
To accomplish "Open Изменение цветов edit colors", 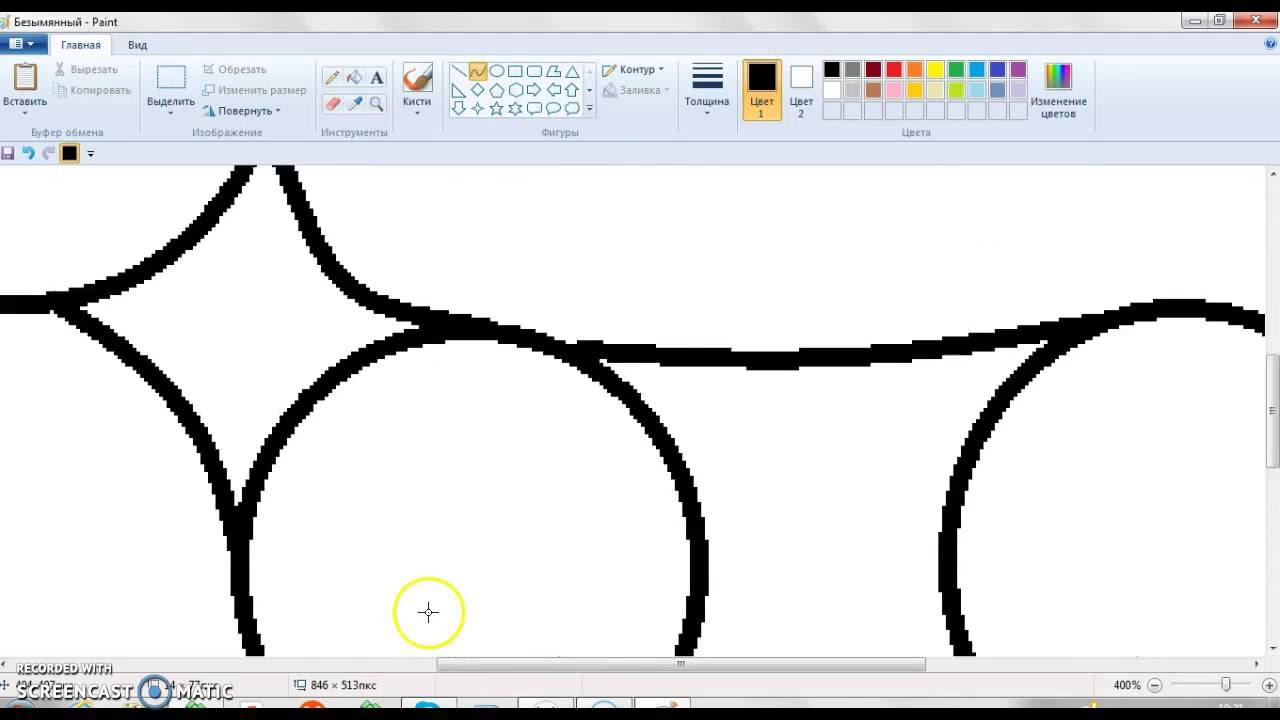I will tap(1058, 90).
